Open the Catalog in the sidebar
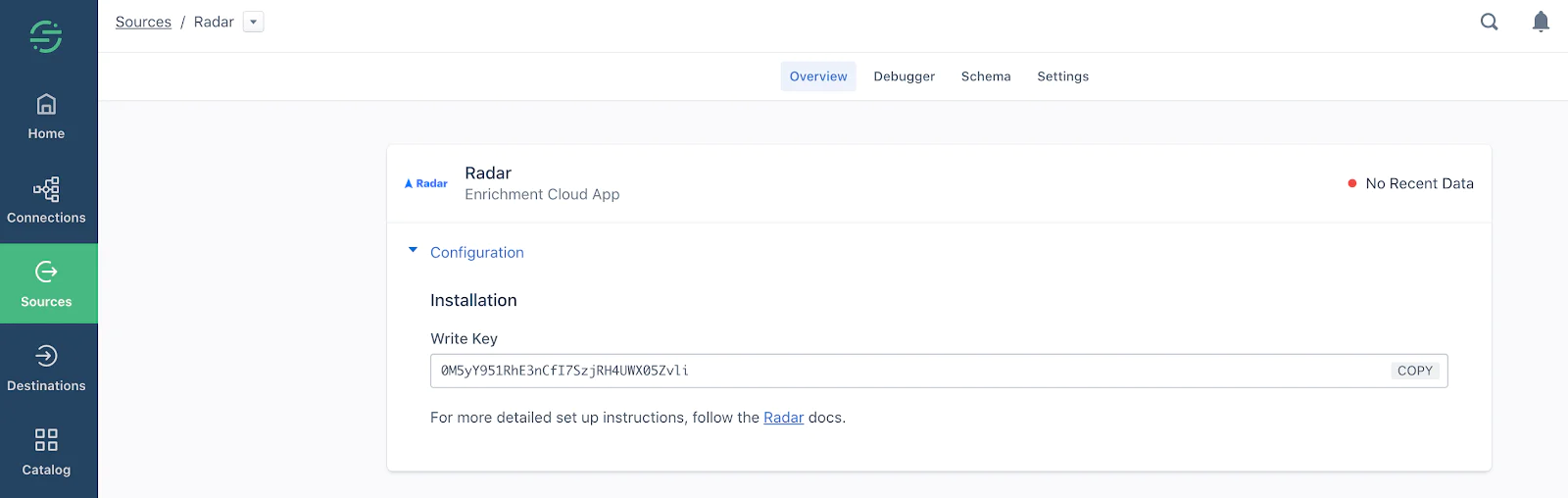Image resolution: width=1568 pixels, height=498 pixels. click(x=46, y=452)
